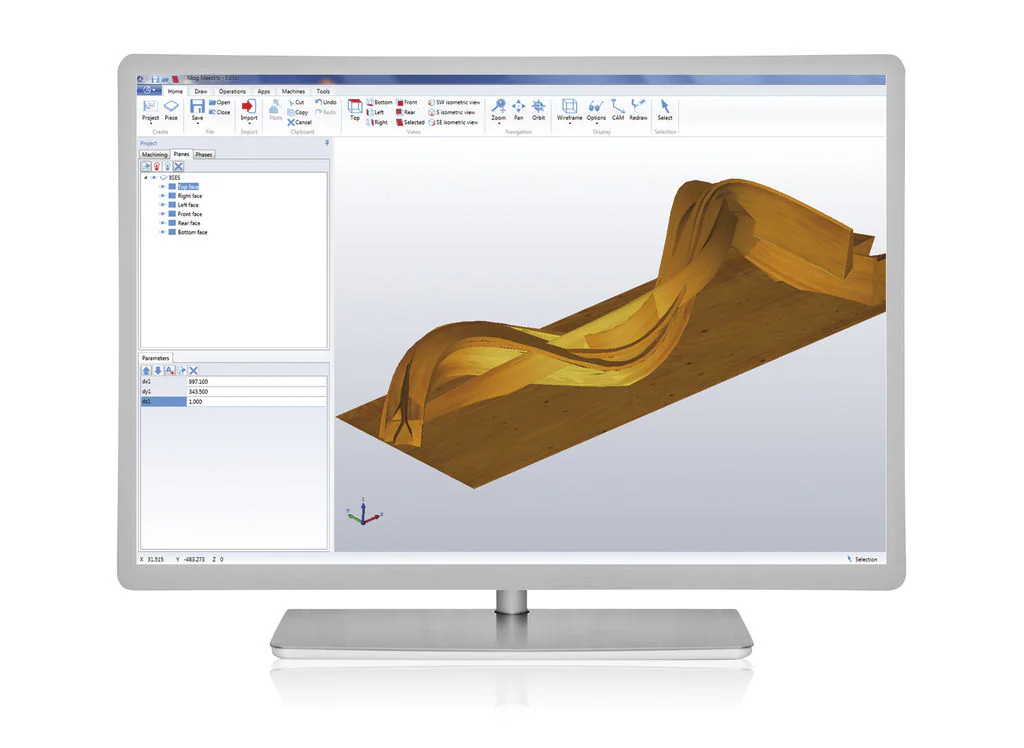
Task: Hide the Front face plane
Action: [162, 214]
